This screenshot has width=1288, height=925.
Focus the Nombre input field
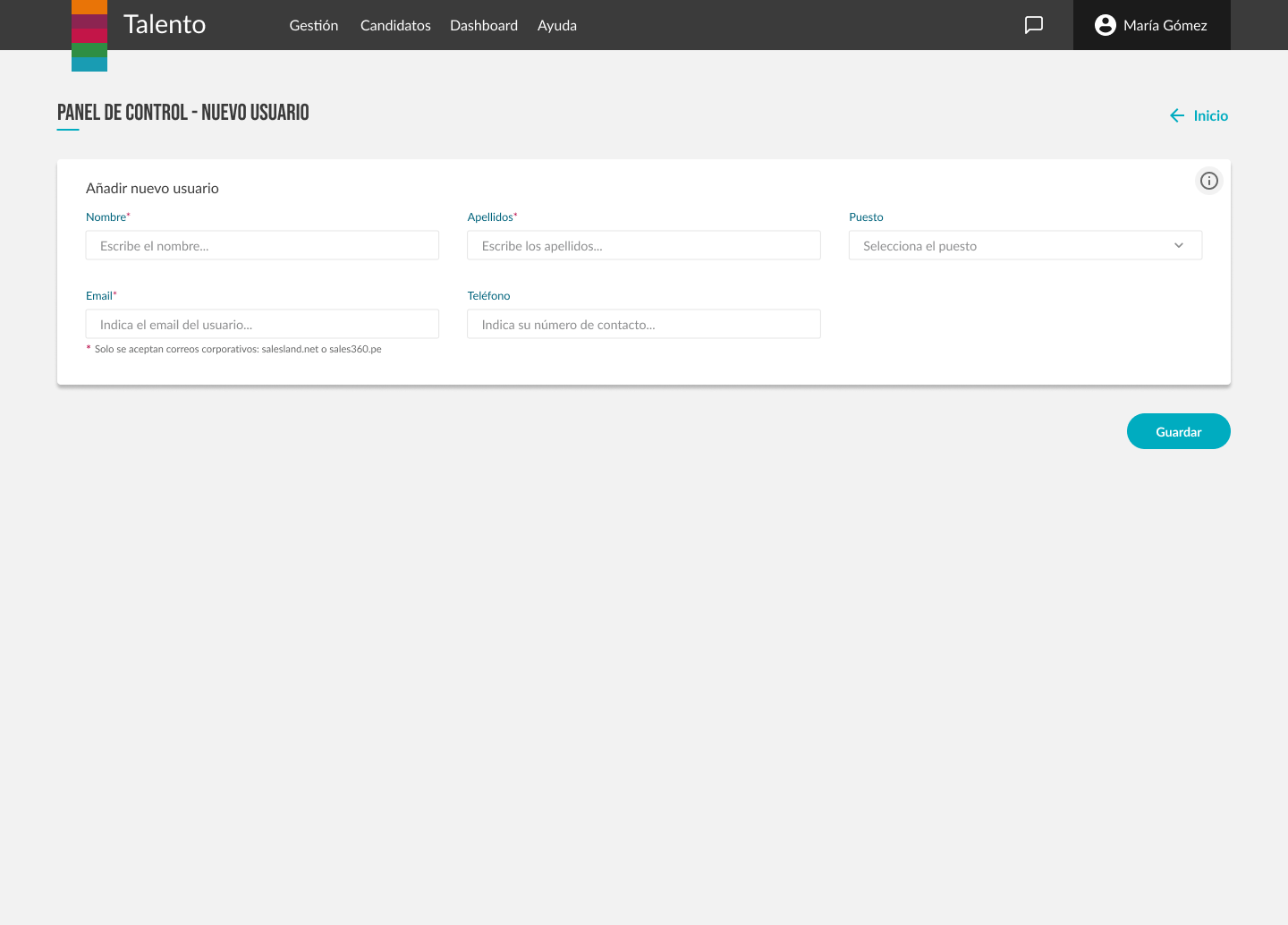coord(262,246)
